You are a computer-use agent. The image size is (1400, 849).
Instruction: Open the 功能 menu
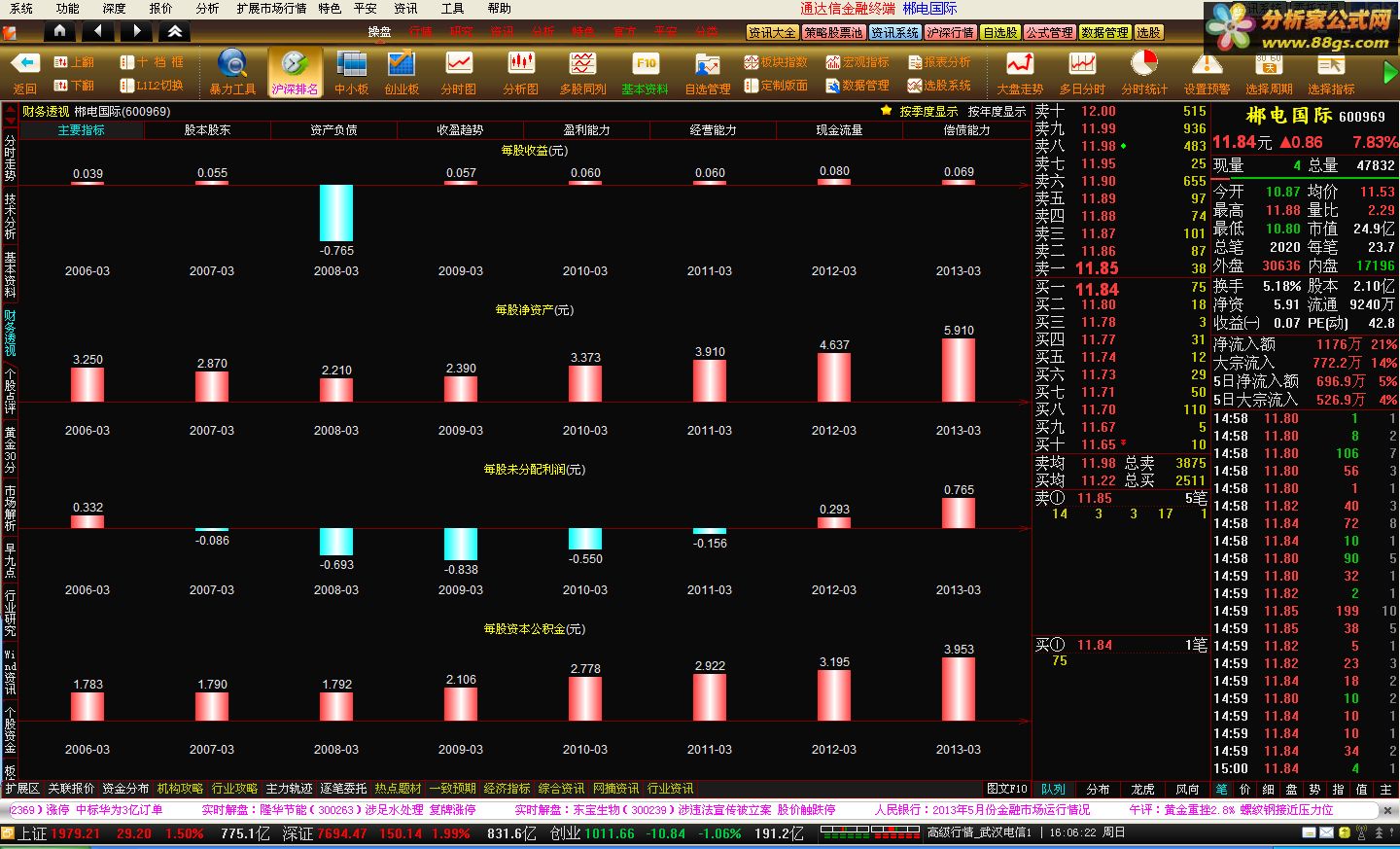[x=67, y=9]
